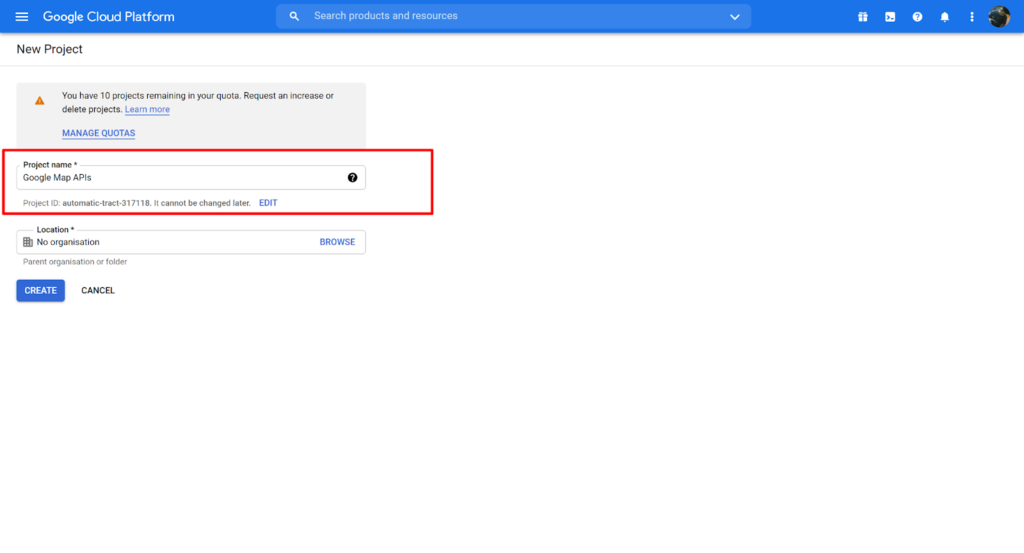Viewport: 1024px width, 553px height.
Task: Open the hamburger navigation menu
Action: tap(22, 16)
